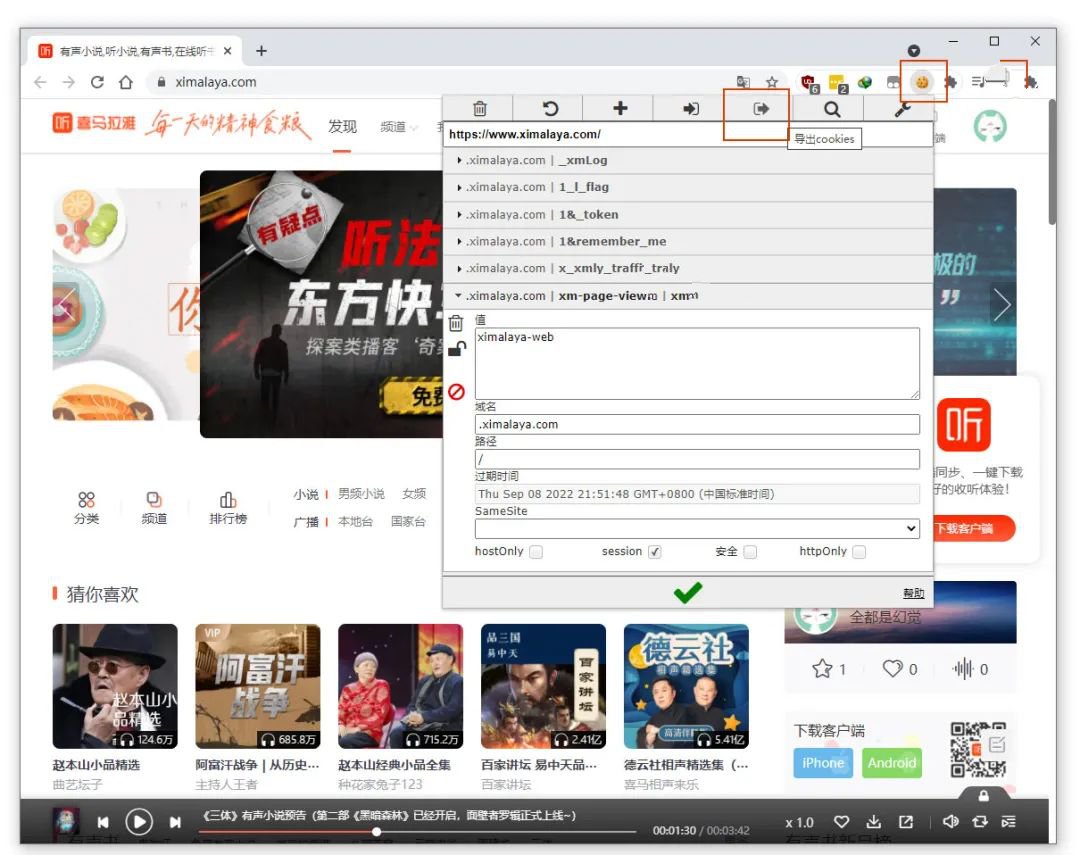Open the 频道 channel shortcut icon
Screen dimensions: 1080x855
click(154, 508)
